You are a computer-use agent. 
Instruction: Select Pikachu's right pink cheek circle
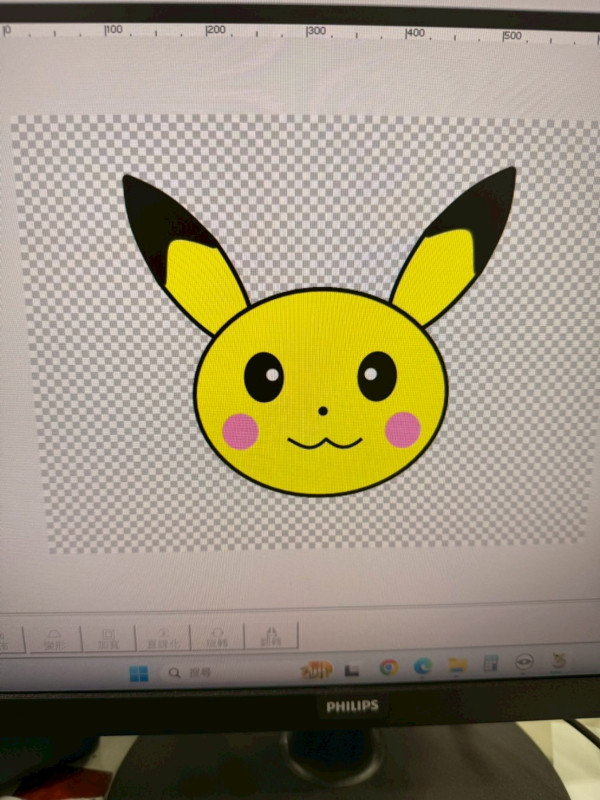point(403,430)
